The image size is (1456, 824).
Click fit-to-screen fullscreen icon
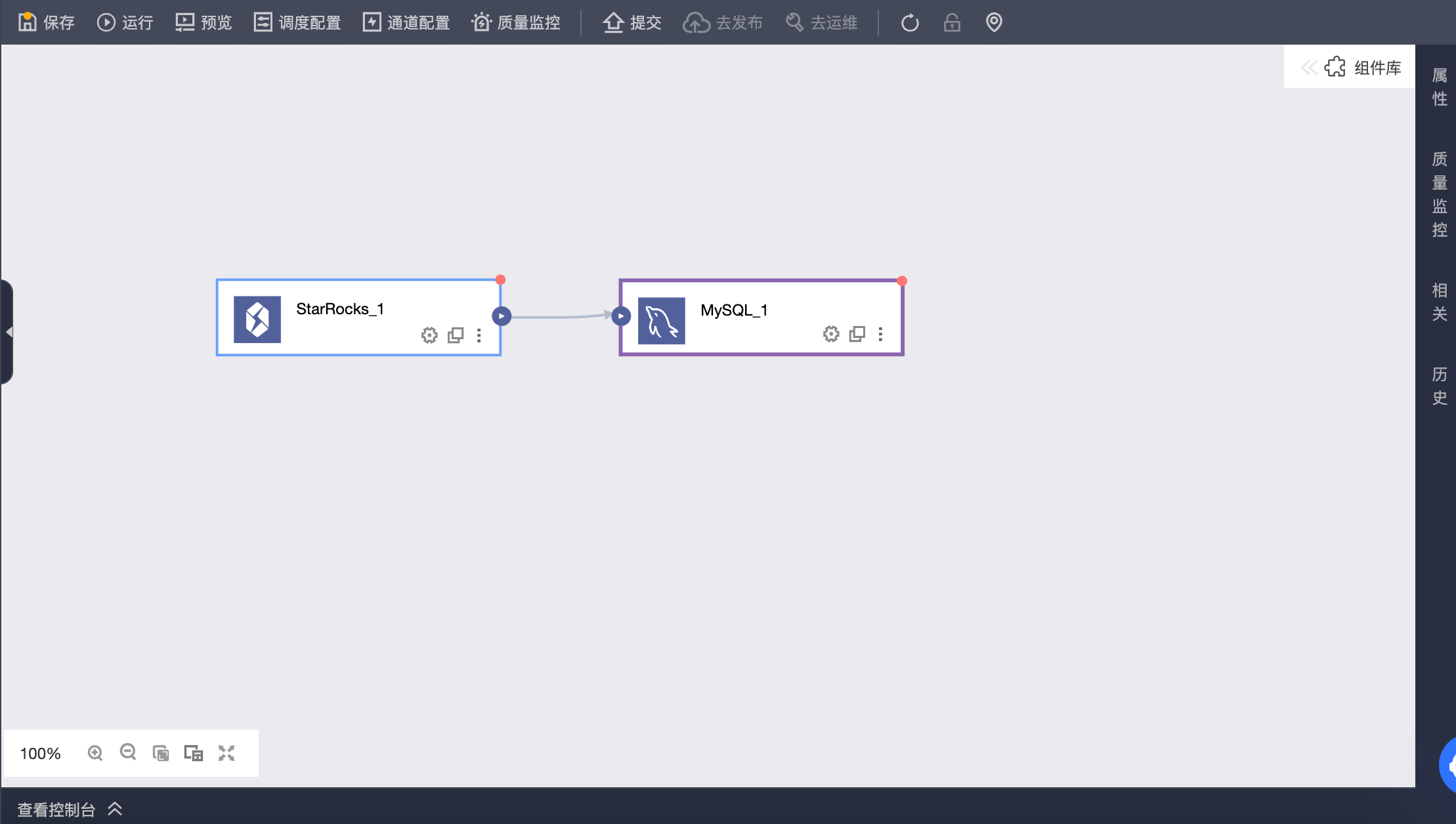(x=226, y=752)
